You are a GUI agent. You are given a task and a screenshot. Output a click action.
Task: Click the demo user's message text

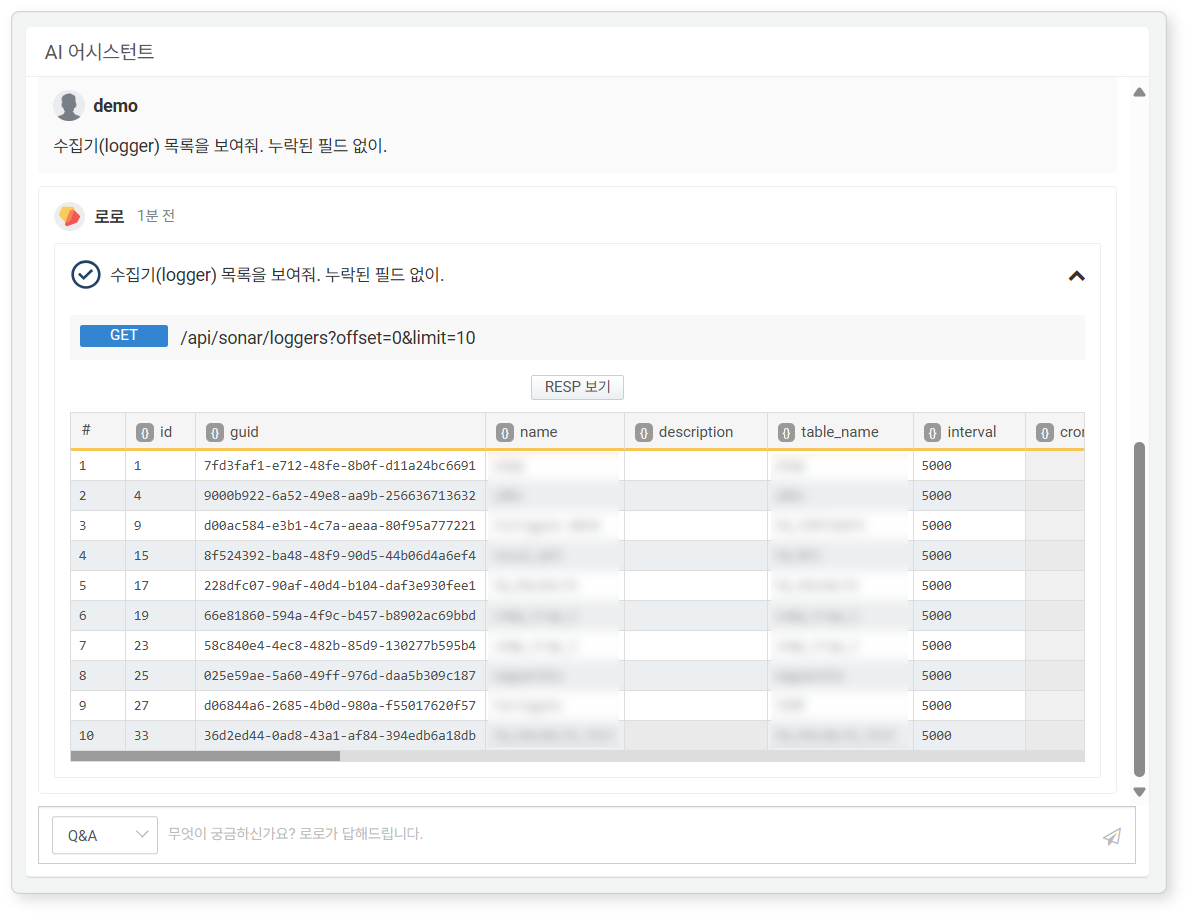(220, 146)
